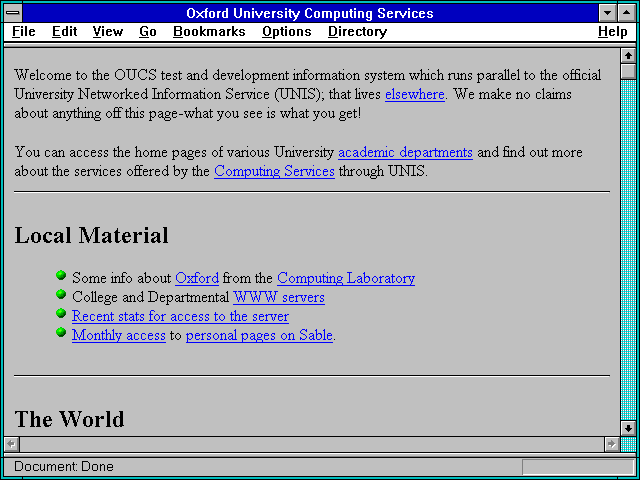Click the vertical scrollbar up arrow
The image size is (640, 480).
tap(628, 56)
